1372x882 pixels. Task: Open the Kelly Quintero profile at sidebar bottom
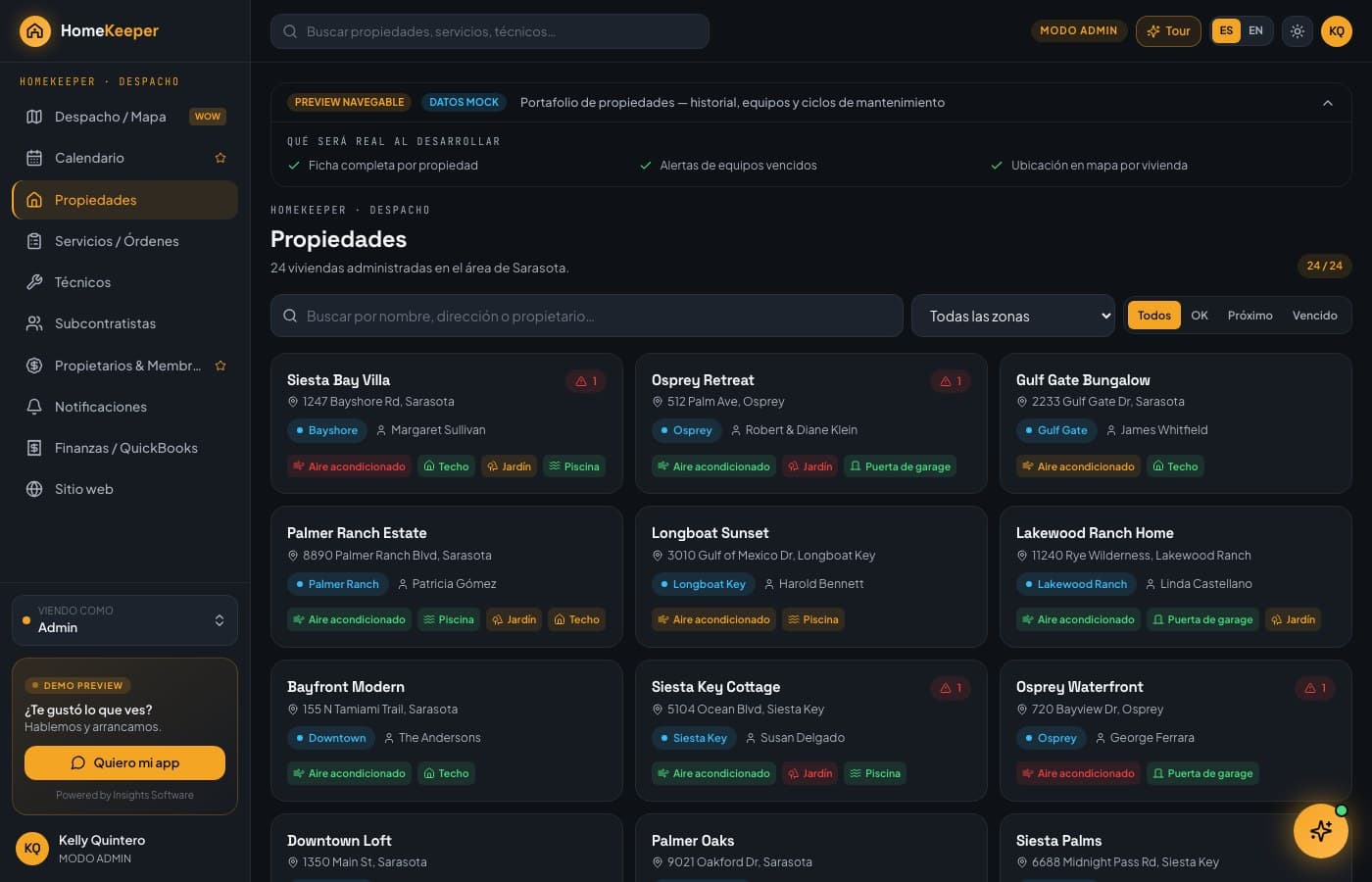124,848
